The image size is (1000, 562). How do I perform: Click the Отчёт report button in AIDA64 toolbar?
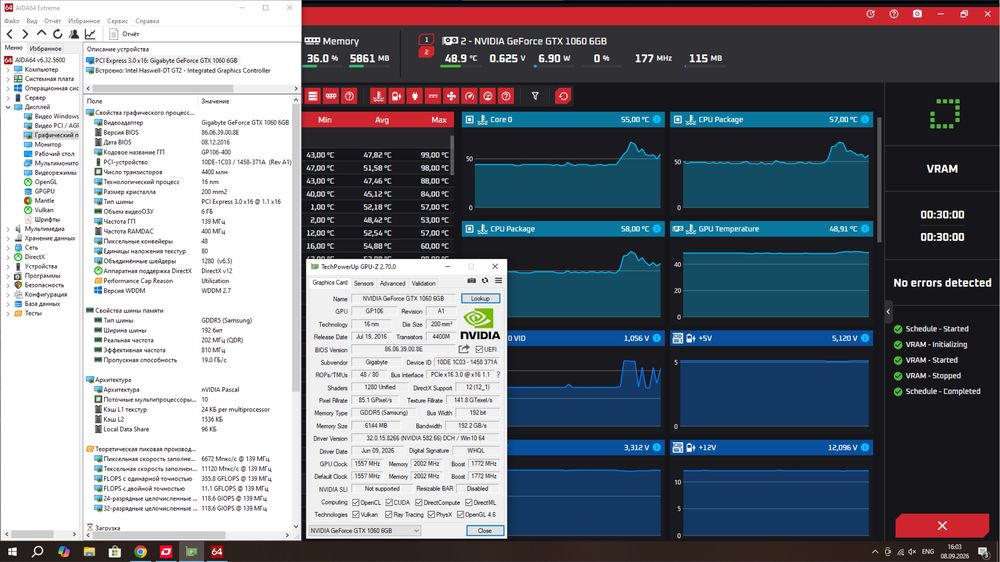[124, 34]
